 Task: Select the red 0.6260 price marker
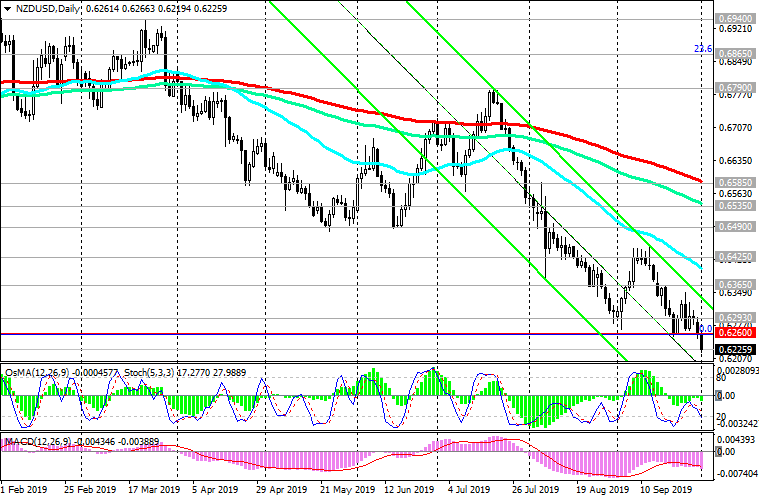tap(734, 332)
